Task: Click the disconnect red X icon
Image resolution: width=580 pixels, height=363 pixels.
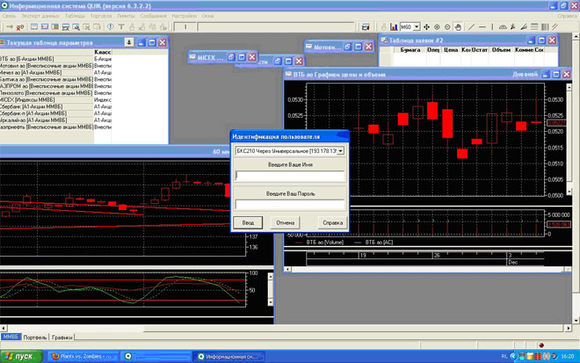Action: [x=20, y=27]
